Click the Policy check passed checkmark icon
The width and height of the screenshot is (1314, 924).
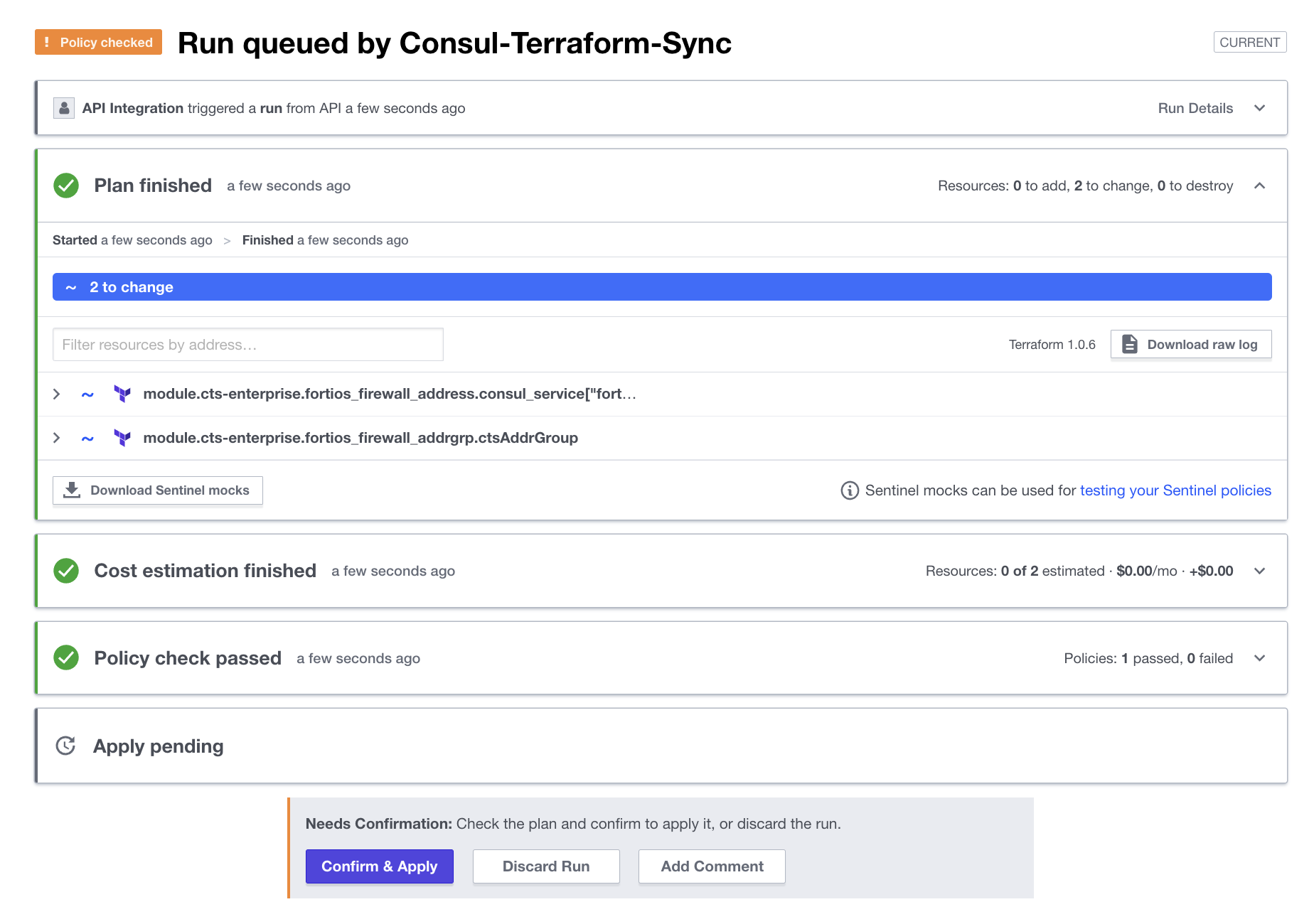point(66,658)
